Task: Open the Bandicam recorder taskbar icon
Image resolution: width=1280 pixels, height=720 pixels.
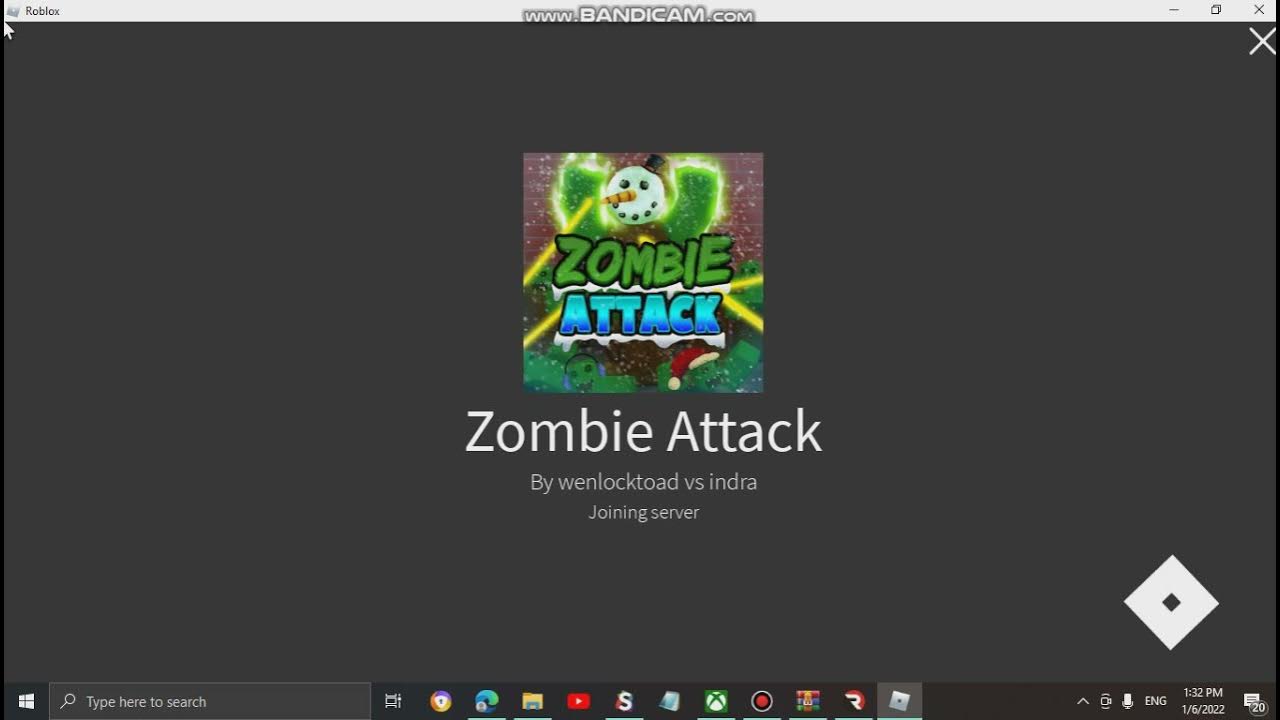Action: pos(762,701)
